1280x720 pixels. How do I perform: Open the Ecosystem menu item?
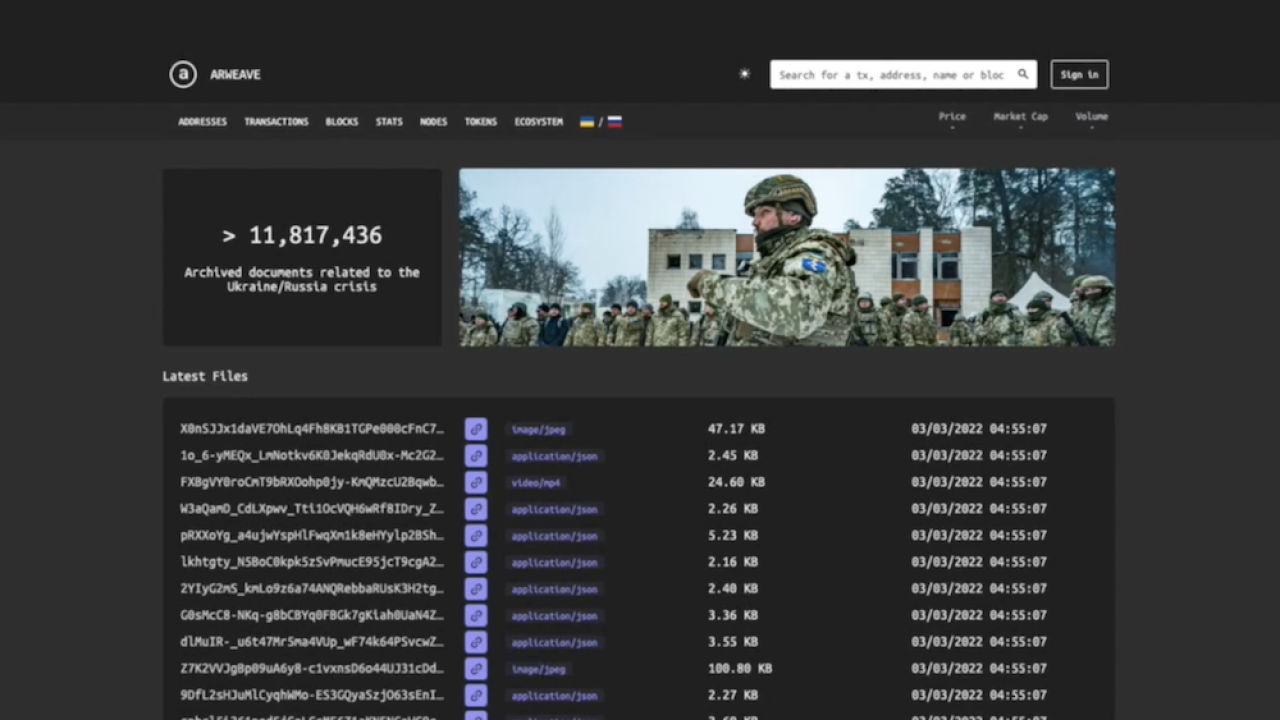(539, 122)
